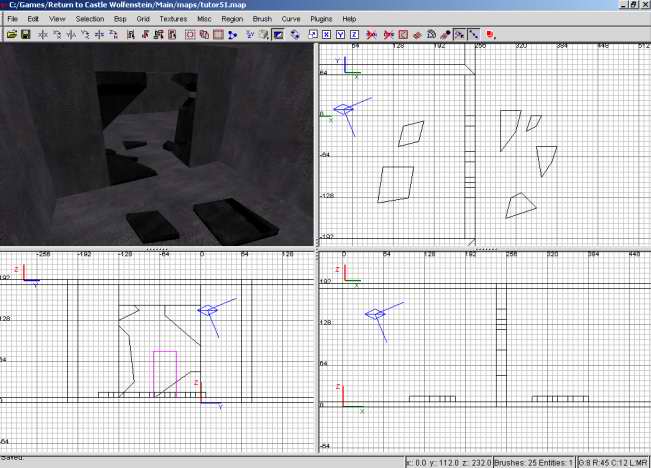Expand the Bsp menu
This screenshot has width=651, height=468.
pyautogui.click(x=120, y=19)
